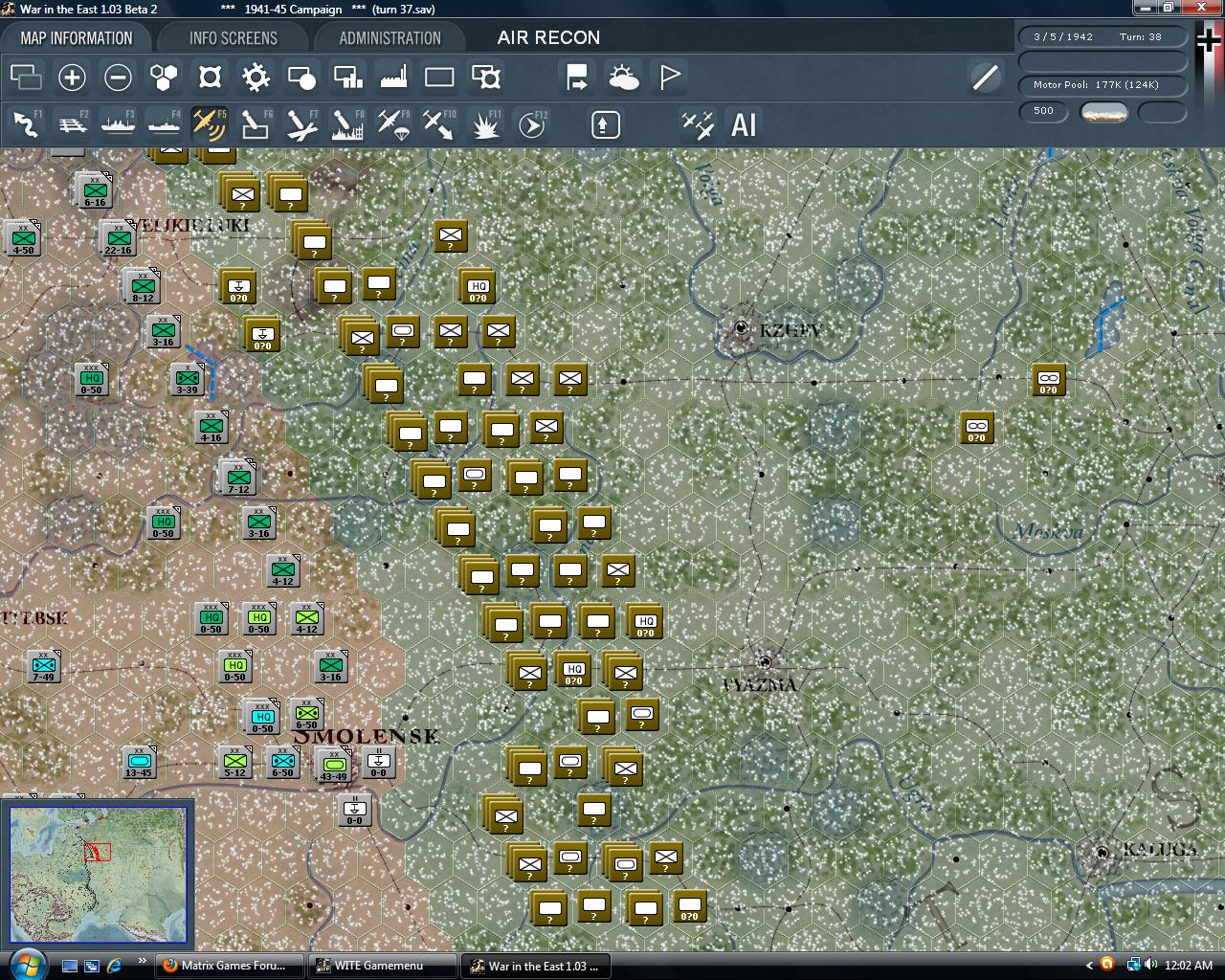The height and width of the screenshot is (980, 1225).
Task: Click the zoom out minus icon
Action: pos(118,78)
